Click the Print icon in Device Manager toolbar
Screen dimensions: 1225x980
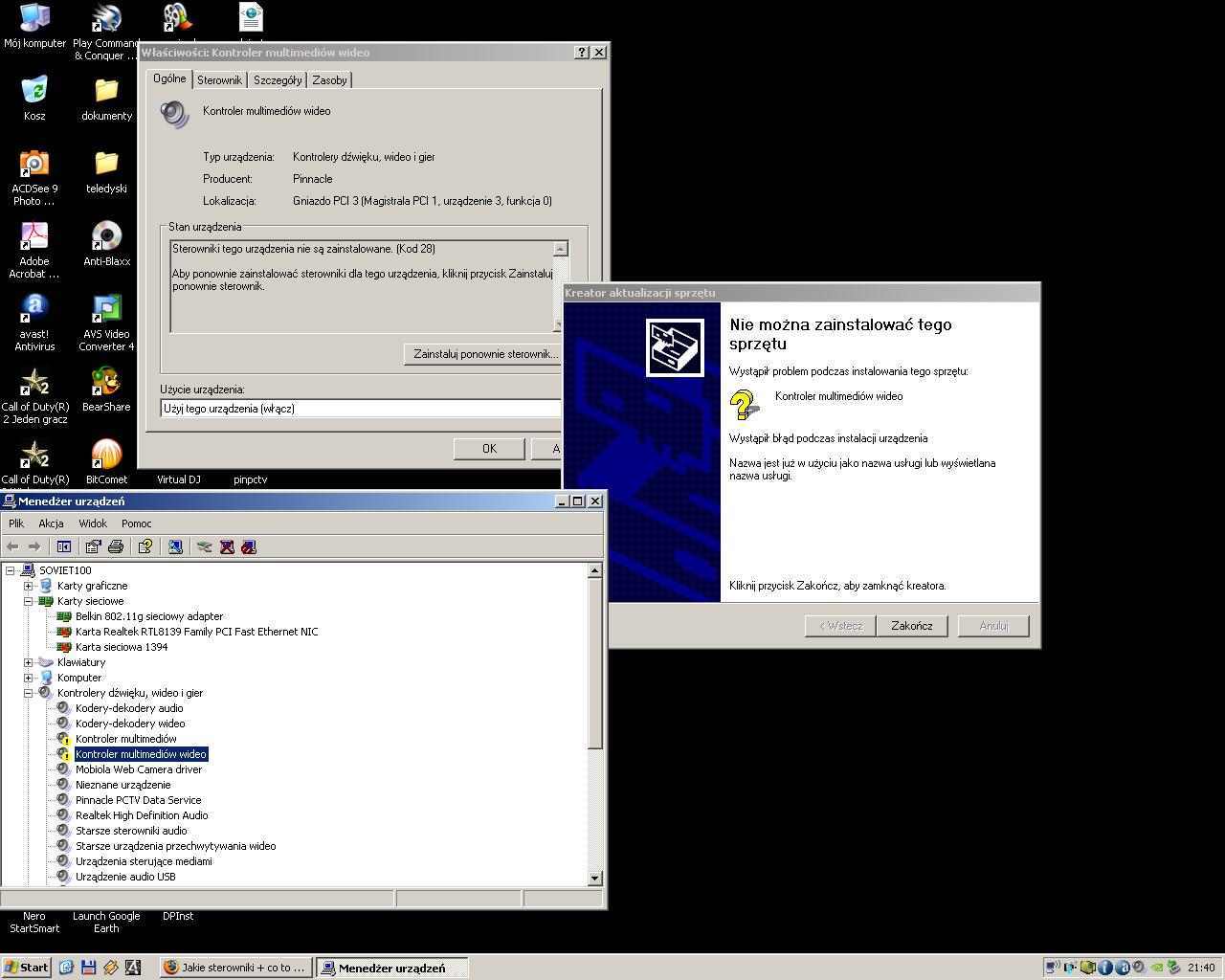coord(116,546)
